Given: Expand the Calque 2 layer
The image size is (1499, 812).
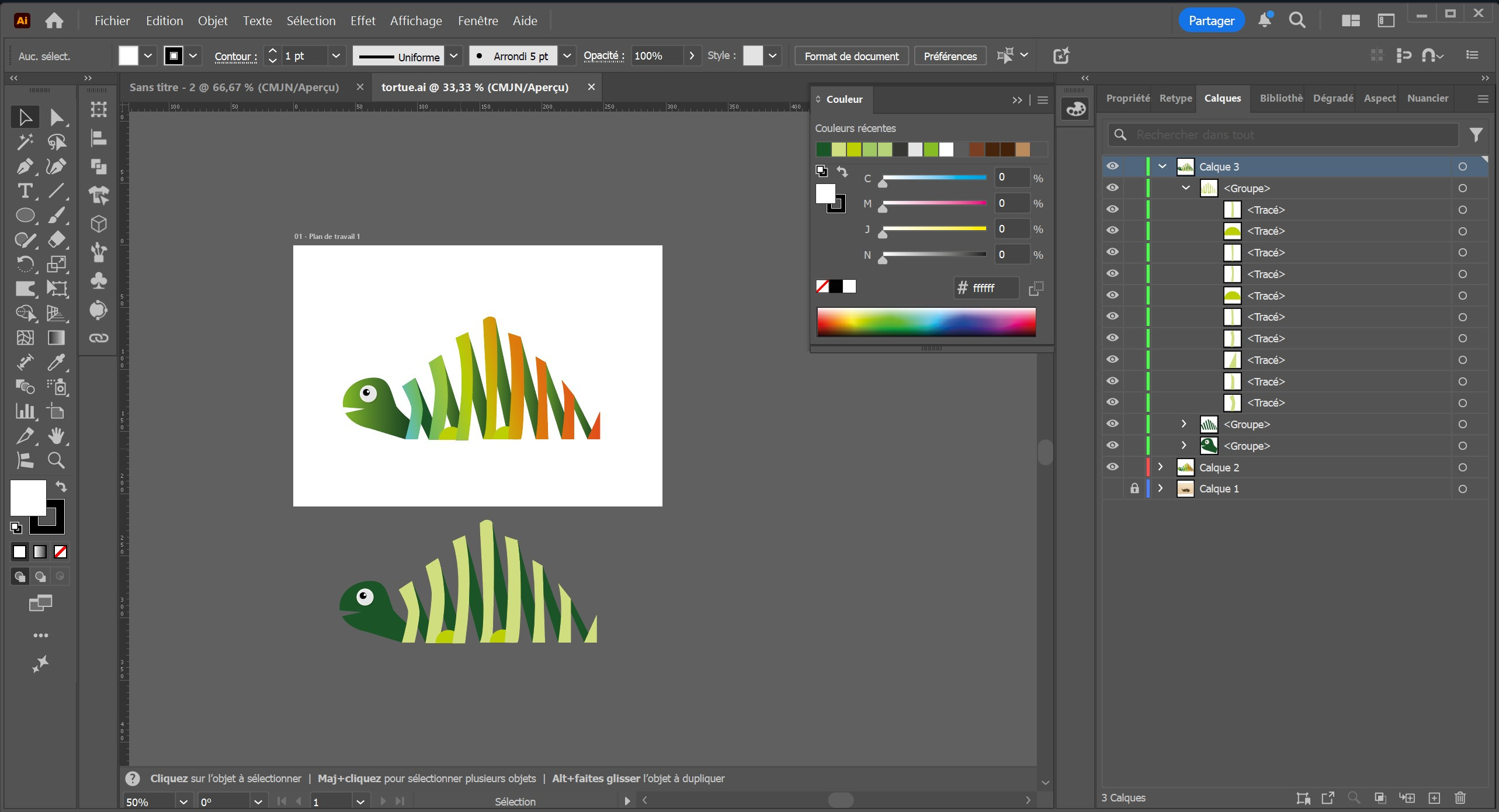Looking at the screenshot, I should (1161, 467).
